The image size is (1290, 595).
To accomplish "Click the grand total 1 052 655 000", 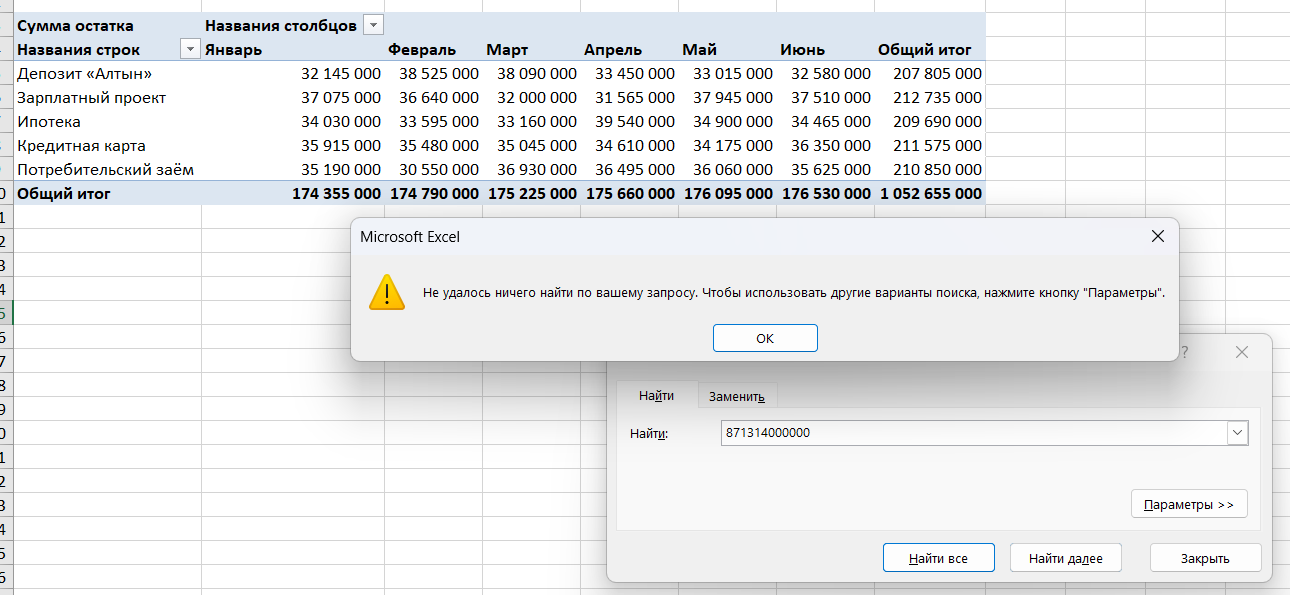I will tap(930, 193).
